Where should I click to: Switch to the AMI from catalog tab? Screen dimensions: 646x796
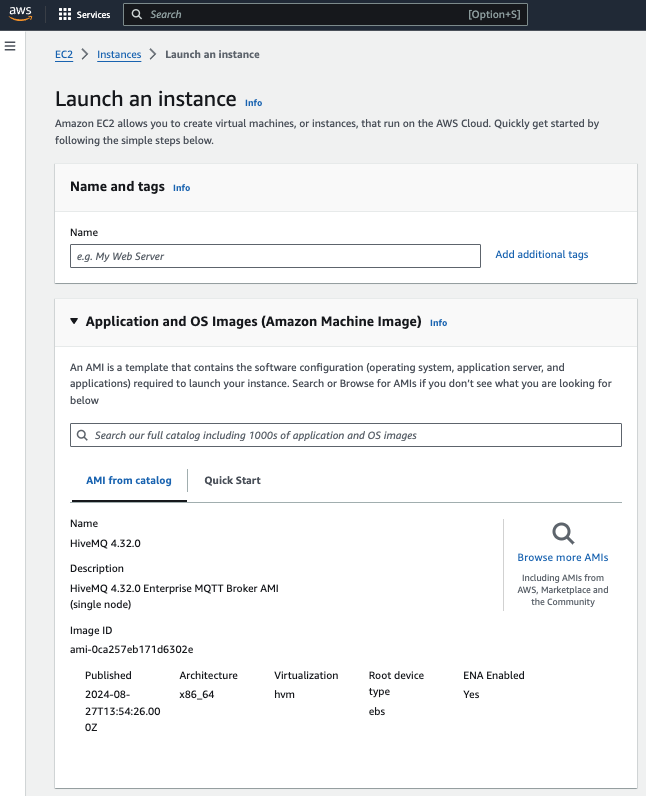pos(129,480)
